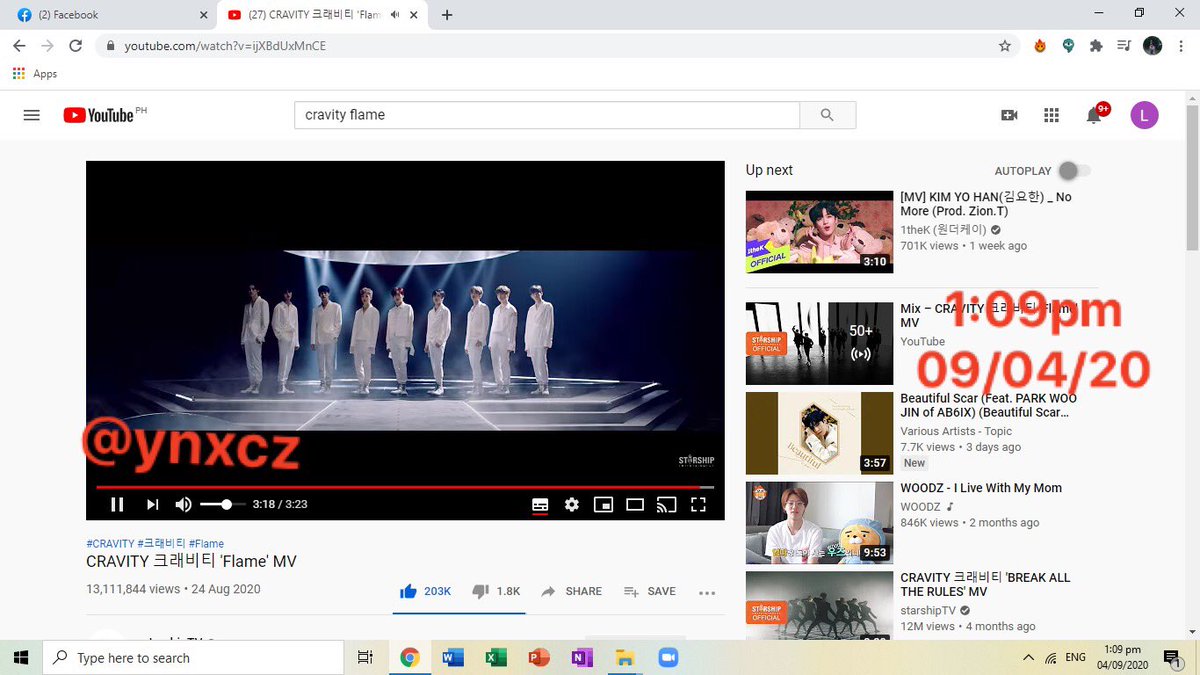Open the more actions ellipsis under video
This screenshot has height=675, width=1200.
pyautogui.click(x=707, y=592)
